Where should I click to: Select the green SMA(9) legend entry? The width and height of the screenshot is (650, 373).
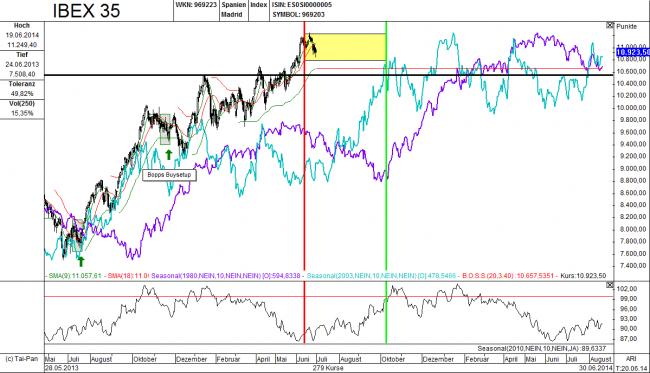coord(75,276)
